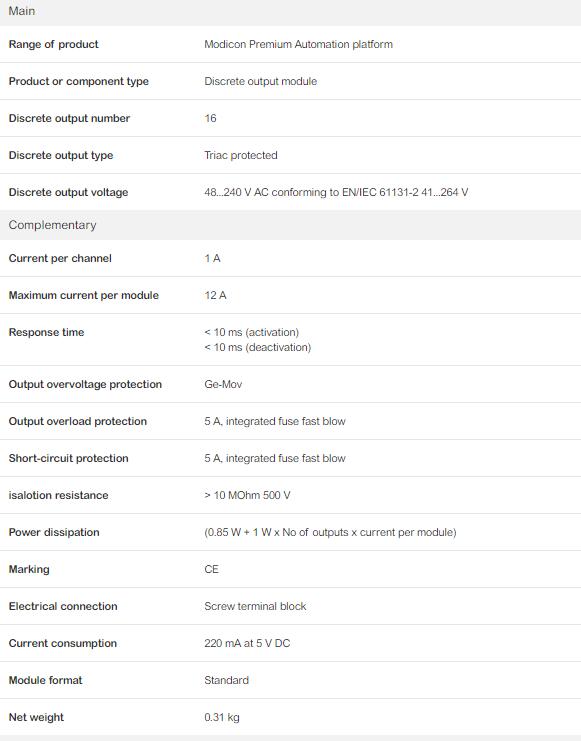This screenshot has width=581, height=741.
Task: Click Discrete output module value text
Action: 260,81
